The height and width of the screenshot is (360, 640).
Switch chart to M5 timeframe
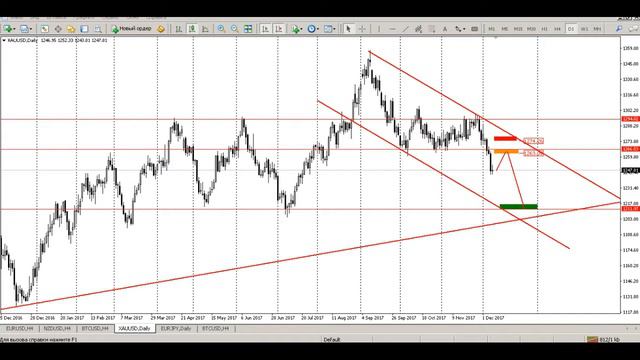click(505, 29)
